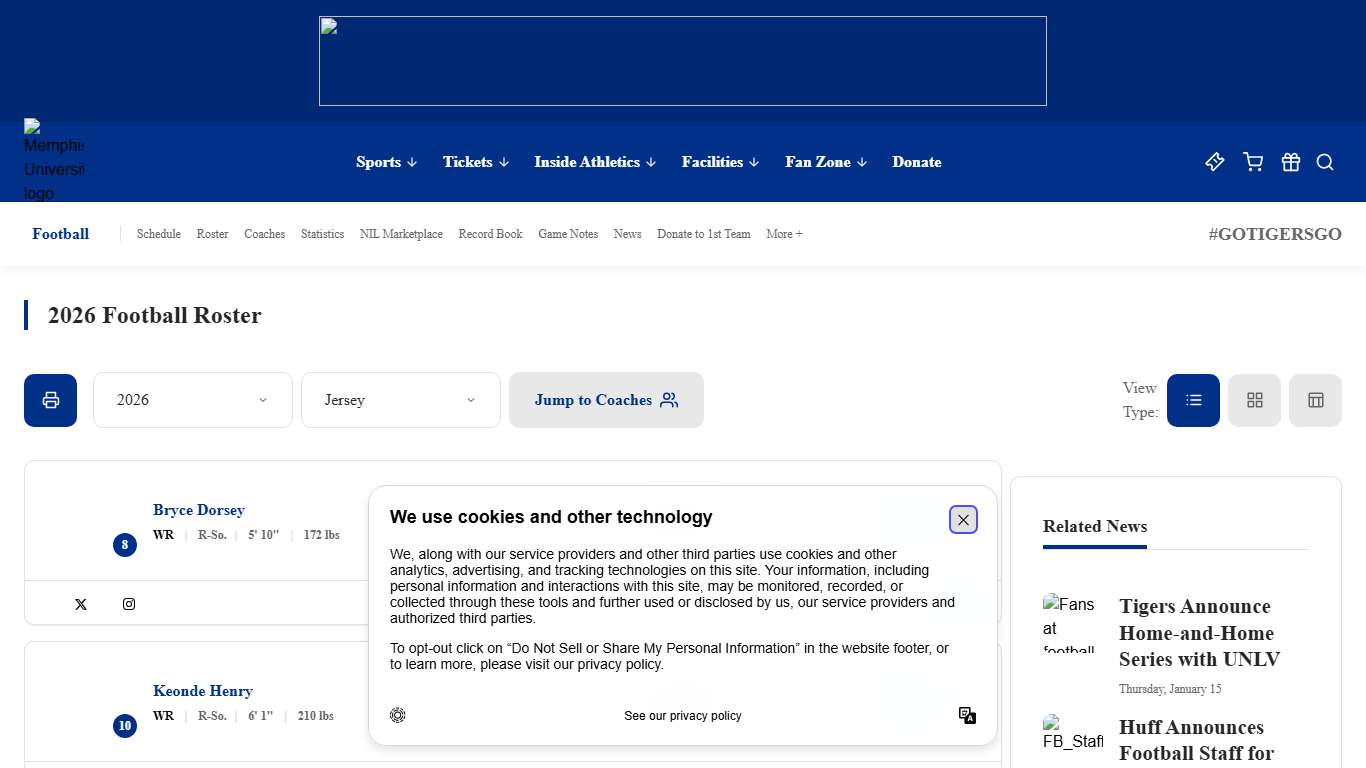Viewport: 1366px width, 768px height.
Task: Open the shopping cart icon
Action: coord(1252,162)
